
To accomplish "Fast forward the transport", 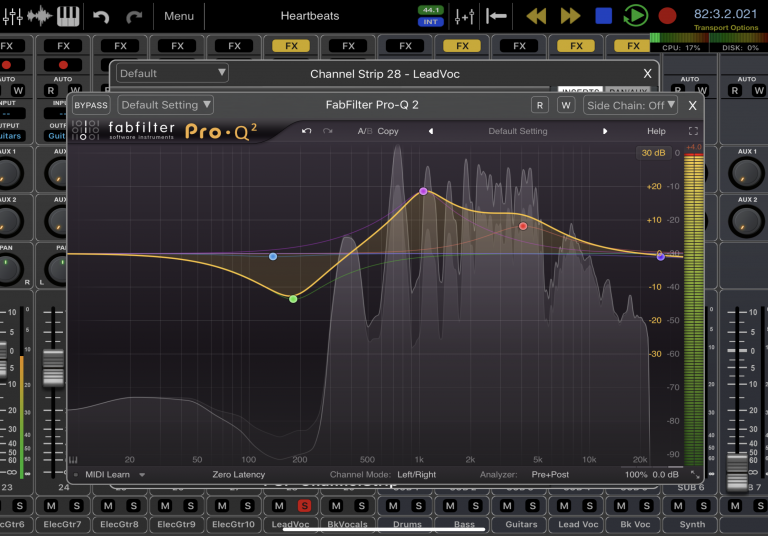I will tap(570, 16).
